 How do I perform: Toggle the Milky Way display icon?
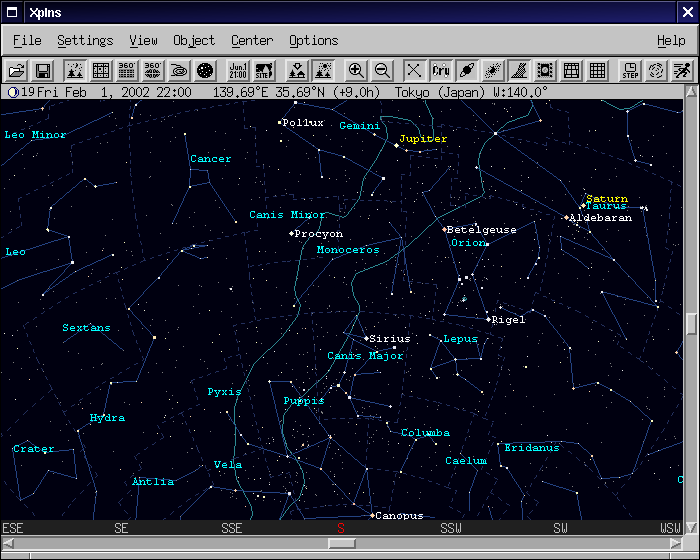pos(519,71)
